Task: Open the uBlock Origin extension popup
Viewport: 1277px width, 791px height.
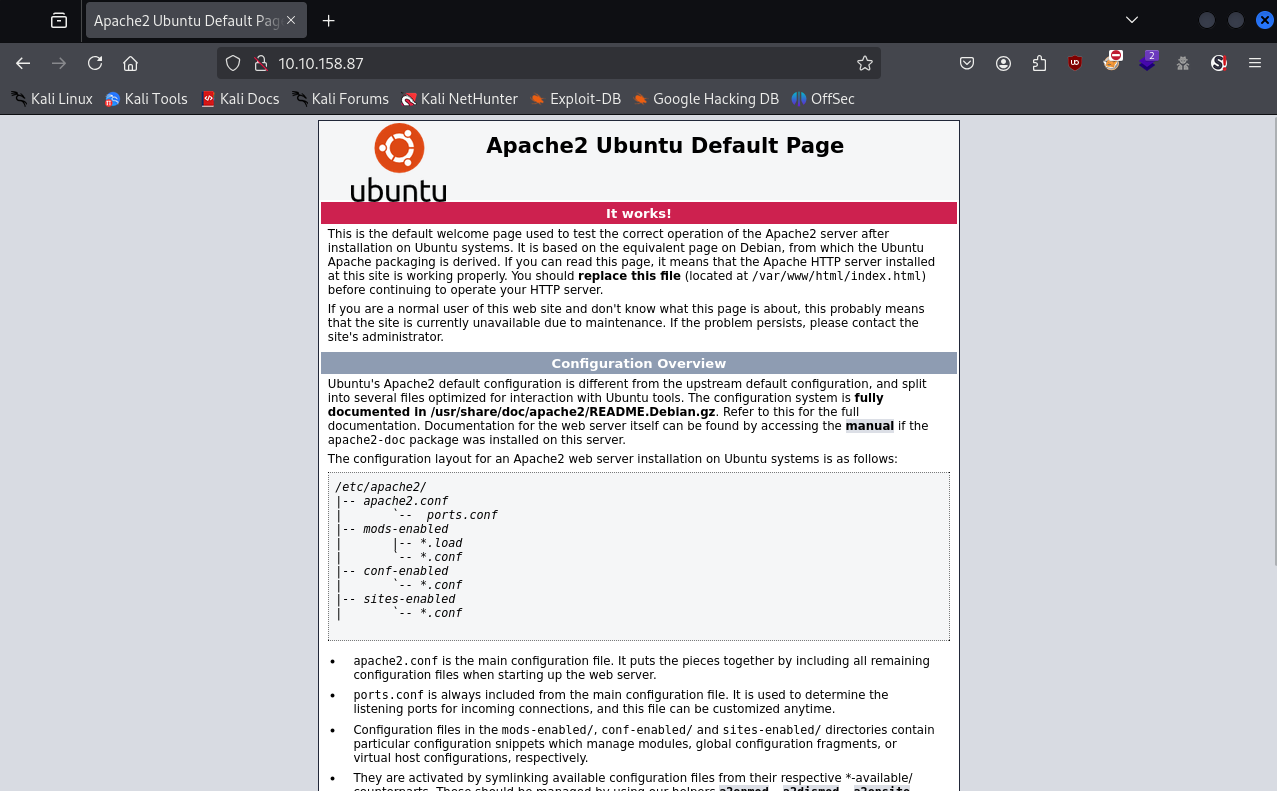Action: (x=1075, y=63)
